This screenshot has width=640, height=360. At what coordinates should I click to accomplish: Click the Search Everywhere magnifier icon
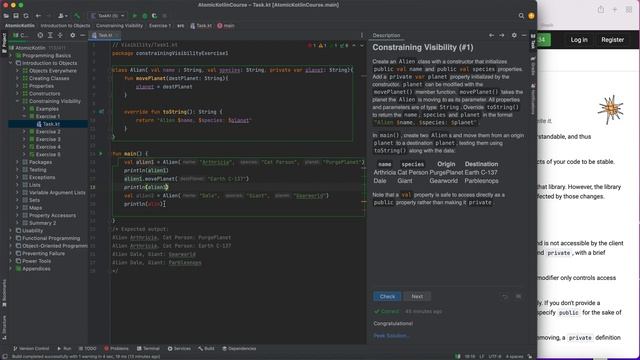click(x=521, y=16)
